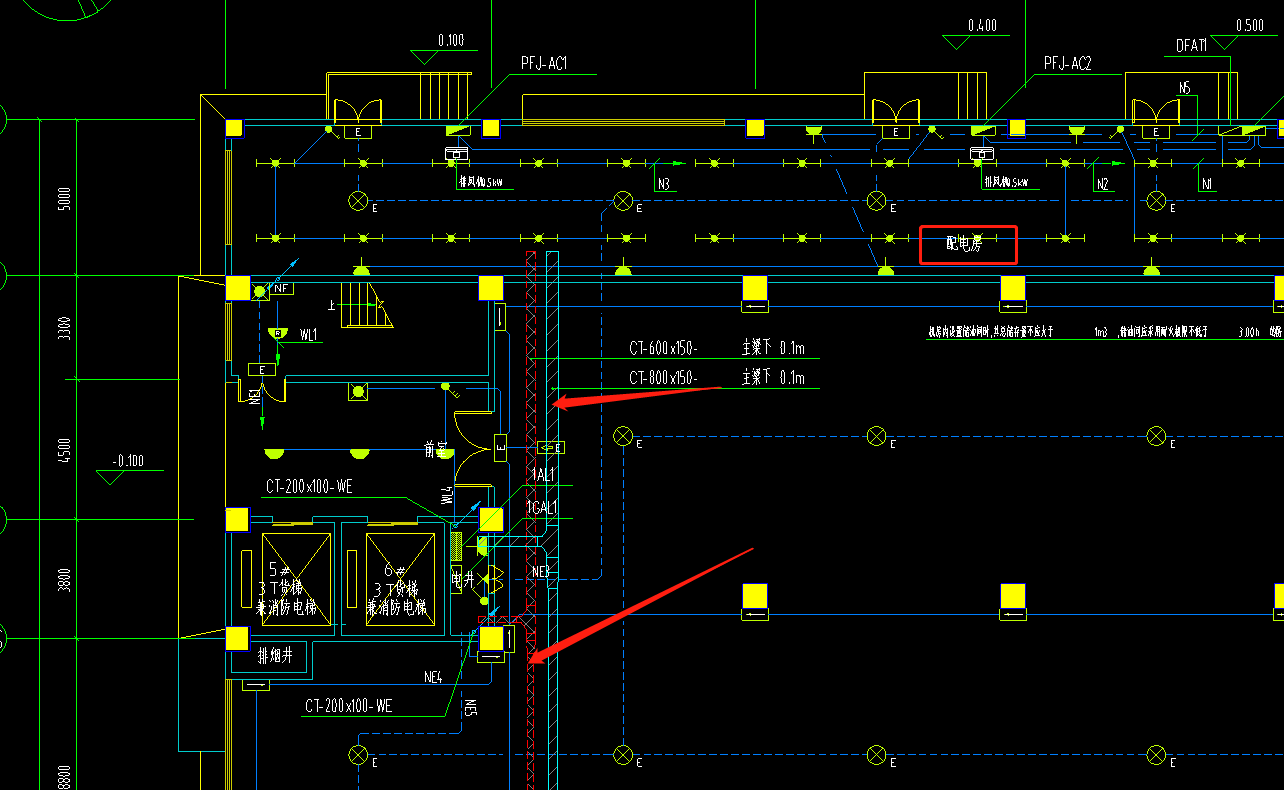Click the 电井 shaft label
The image size is (1284, 790).
462,578
